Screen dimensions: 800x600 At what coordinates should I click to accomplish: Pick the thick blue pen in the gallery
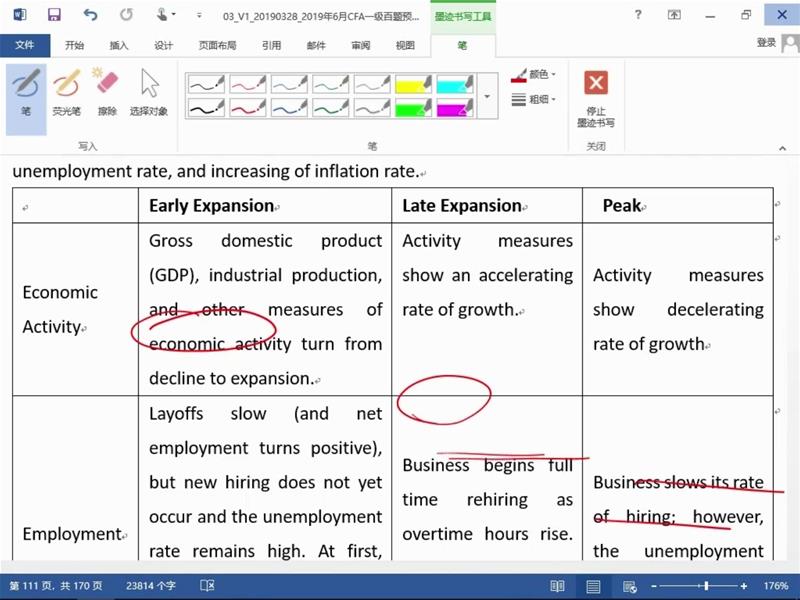click(x=289, y=108)
